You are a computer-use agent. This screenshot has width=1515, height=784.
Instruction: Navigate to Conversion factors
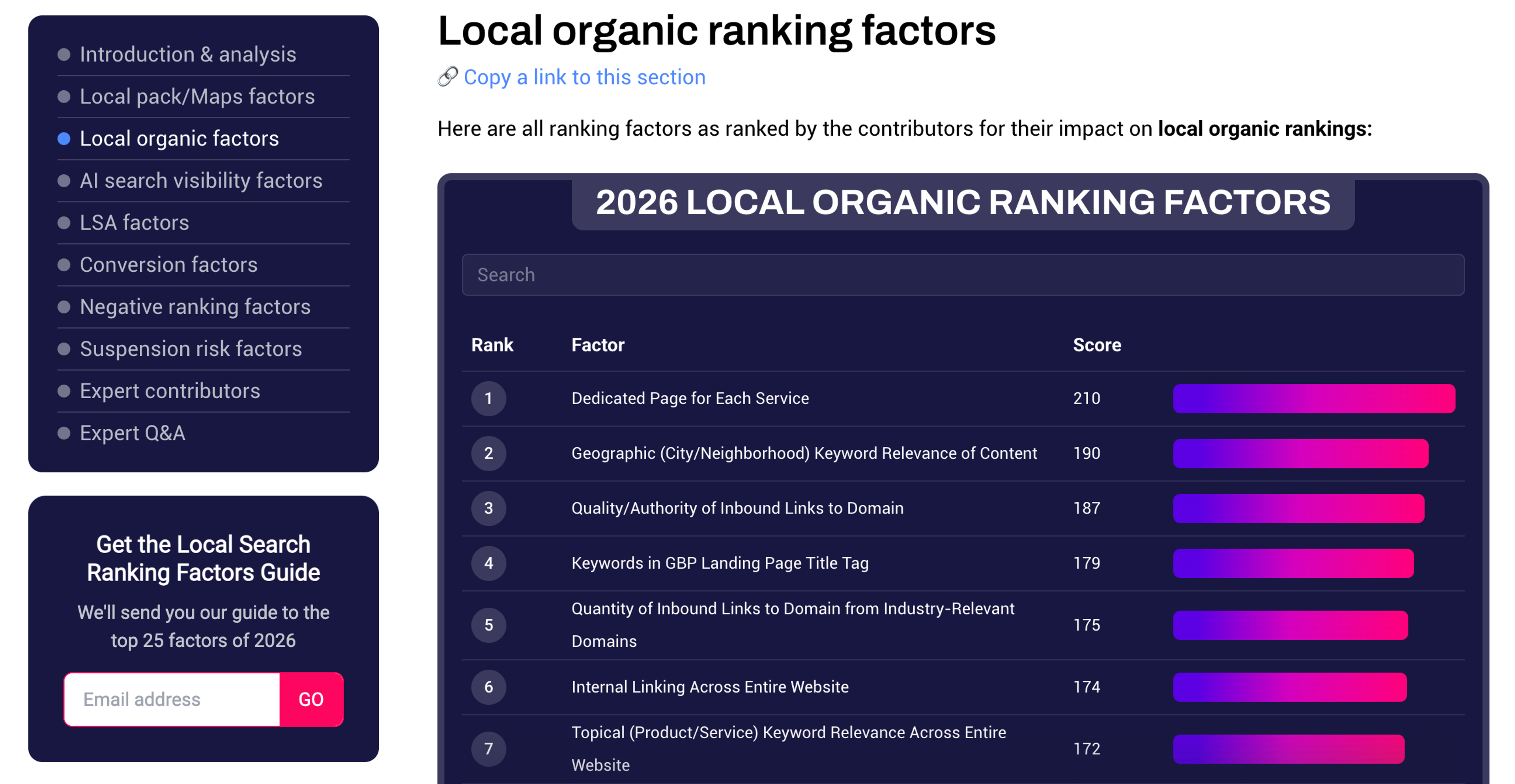168,265
